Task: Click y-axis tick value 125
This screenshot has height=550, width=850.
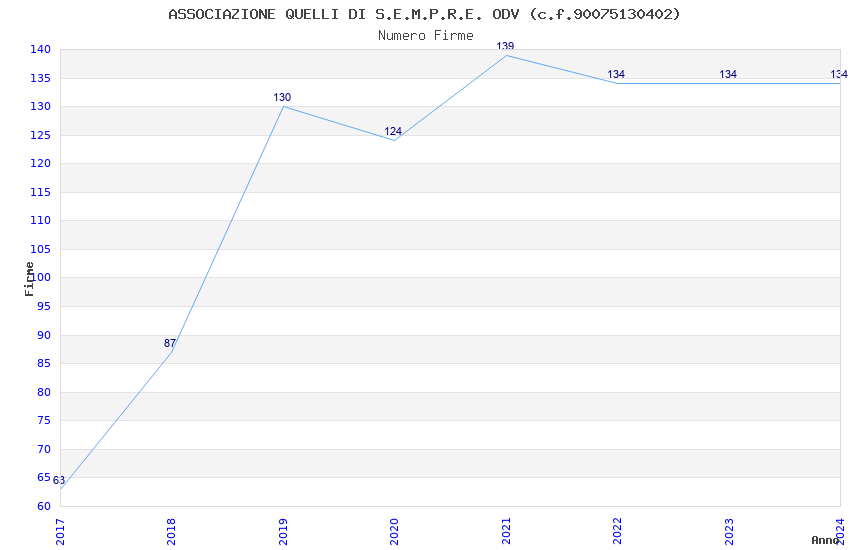Action: 41,135
